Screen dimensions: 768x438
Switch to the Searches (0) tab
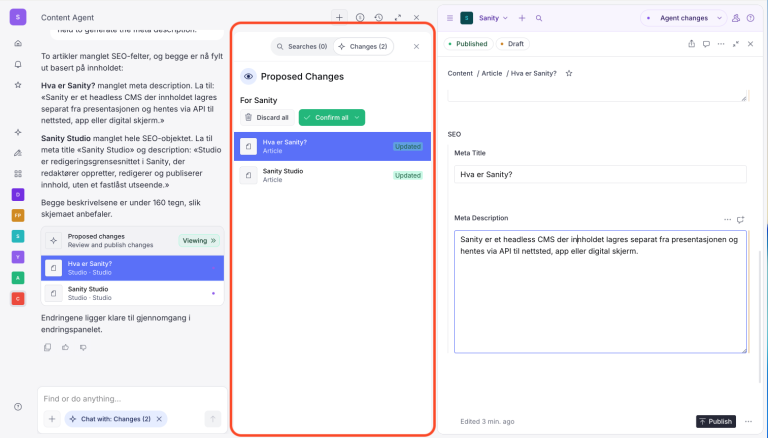[x=302, y=47]
